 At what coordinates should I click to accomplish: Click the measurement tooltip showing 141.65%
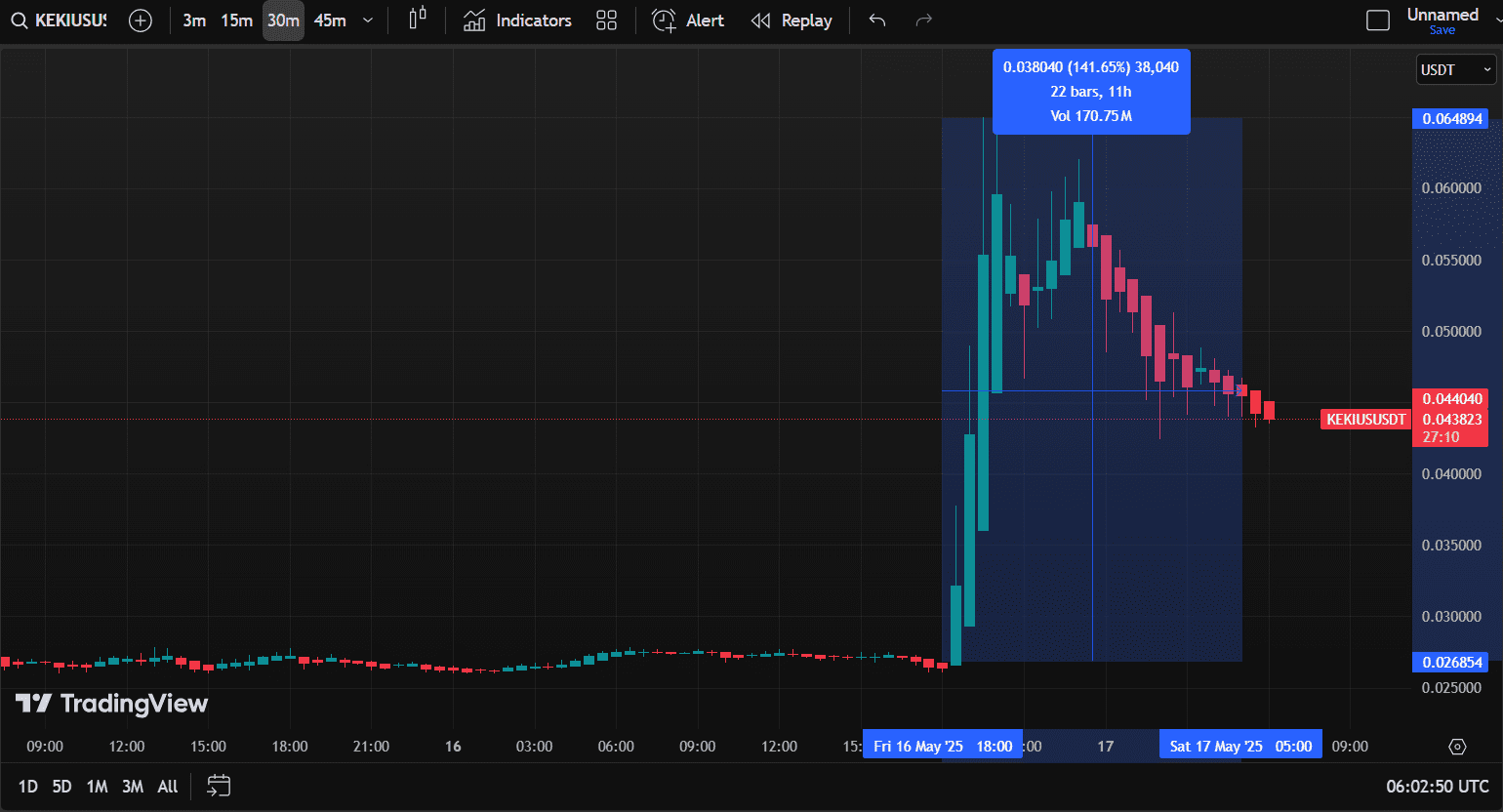(1091, 92)
